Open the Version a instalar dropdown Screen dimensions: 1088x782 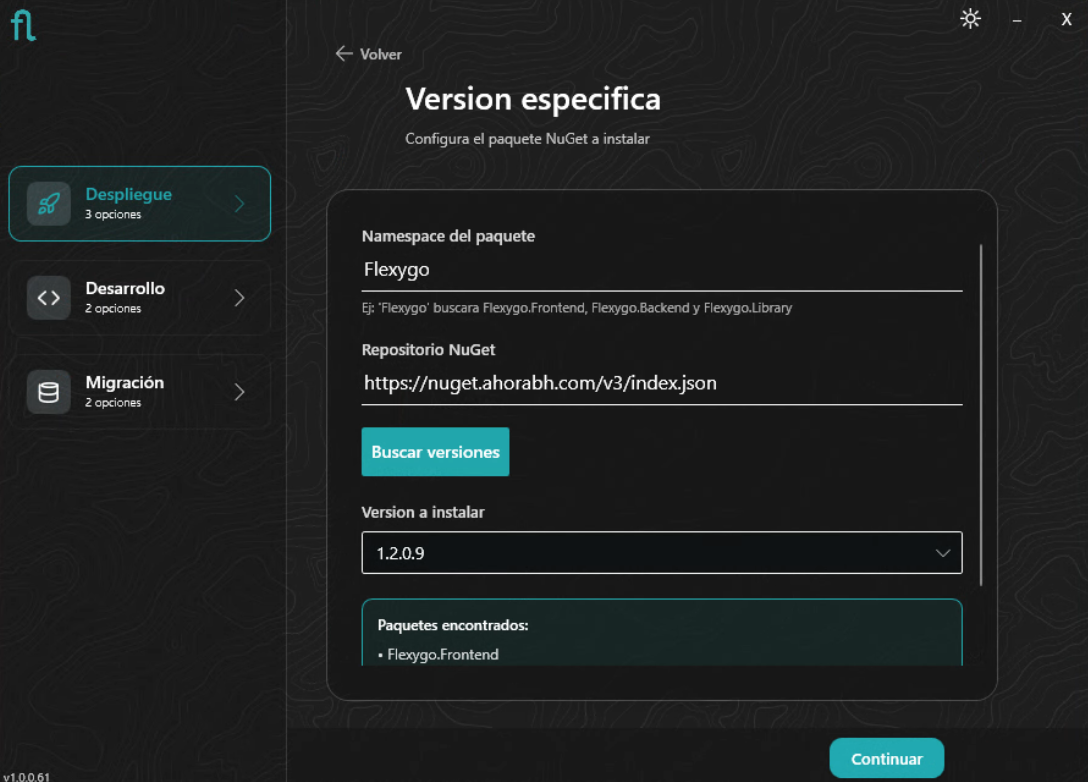click(662, 553)
